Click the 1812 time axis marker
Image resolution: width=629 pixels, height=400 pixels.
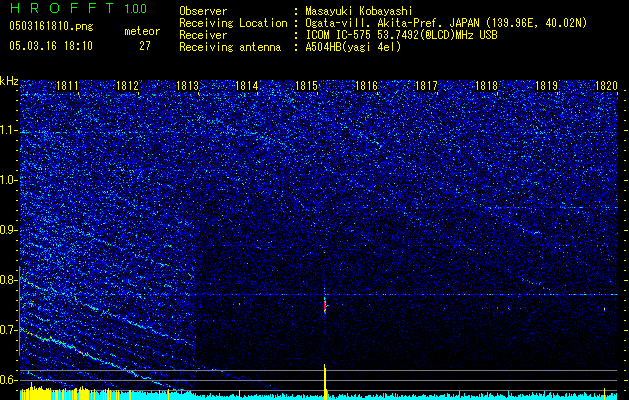coord(127,85)
